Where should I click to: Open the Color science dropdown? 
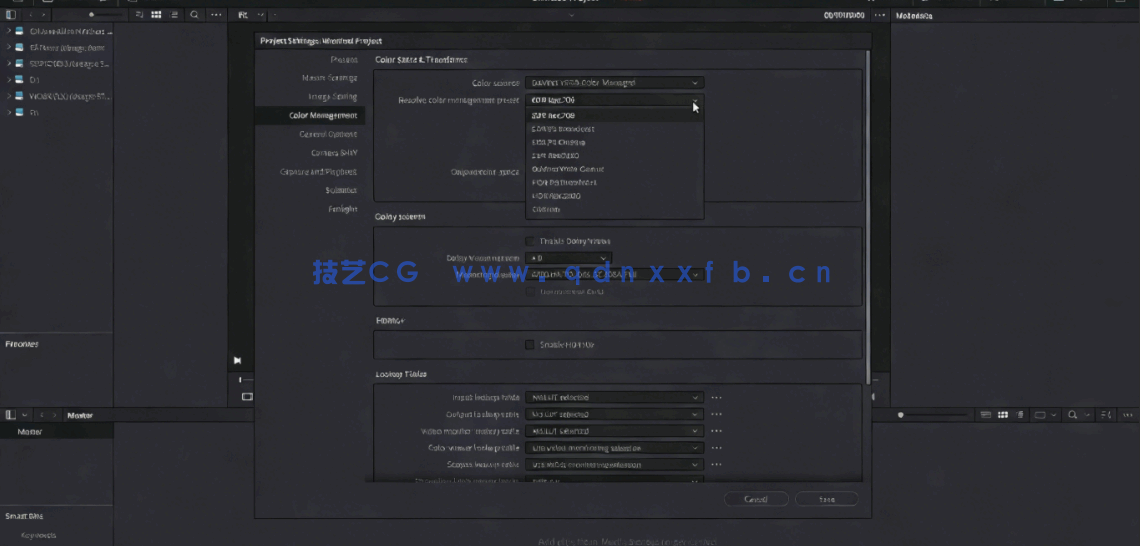click(614, 83)
